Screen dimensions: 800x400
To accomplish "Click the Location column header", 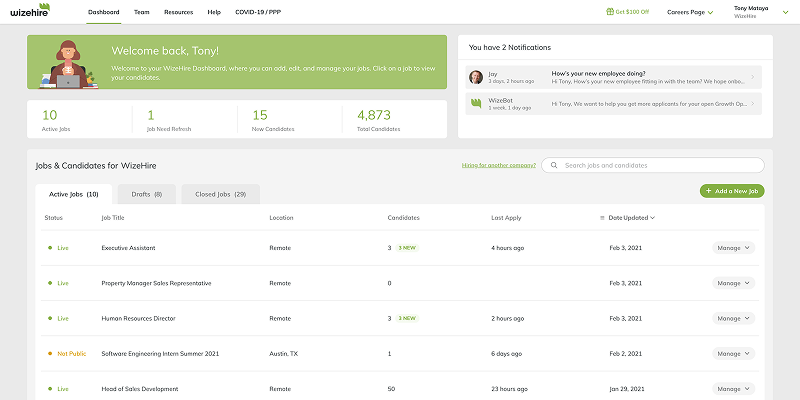I will 282,218.
